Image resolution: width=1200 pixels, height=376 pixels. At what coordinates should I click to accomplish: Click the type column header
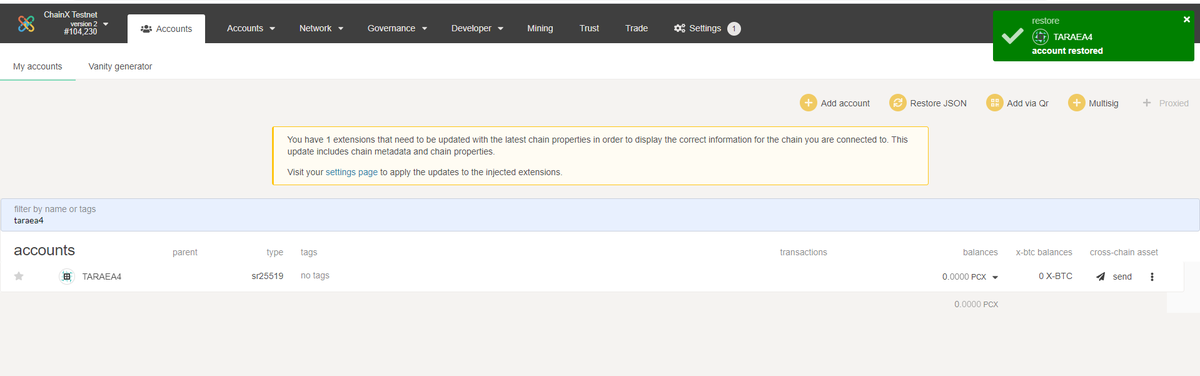[275, 252]
